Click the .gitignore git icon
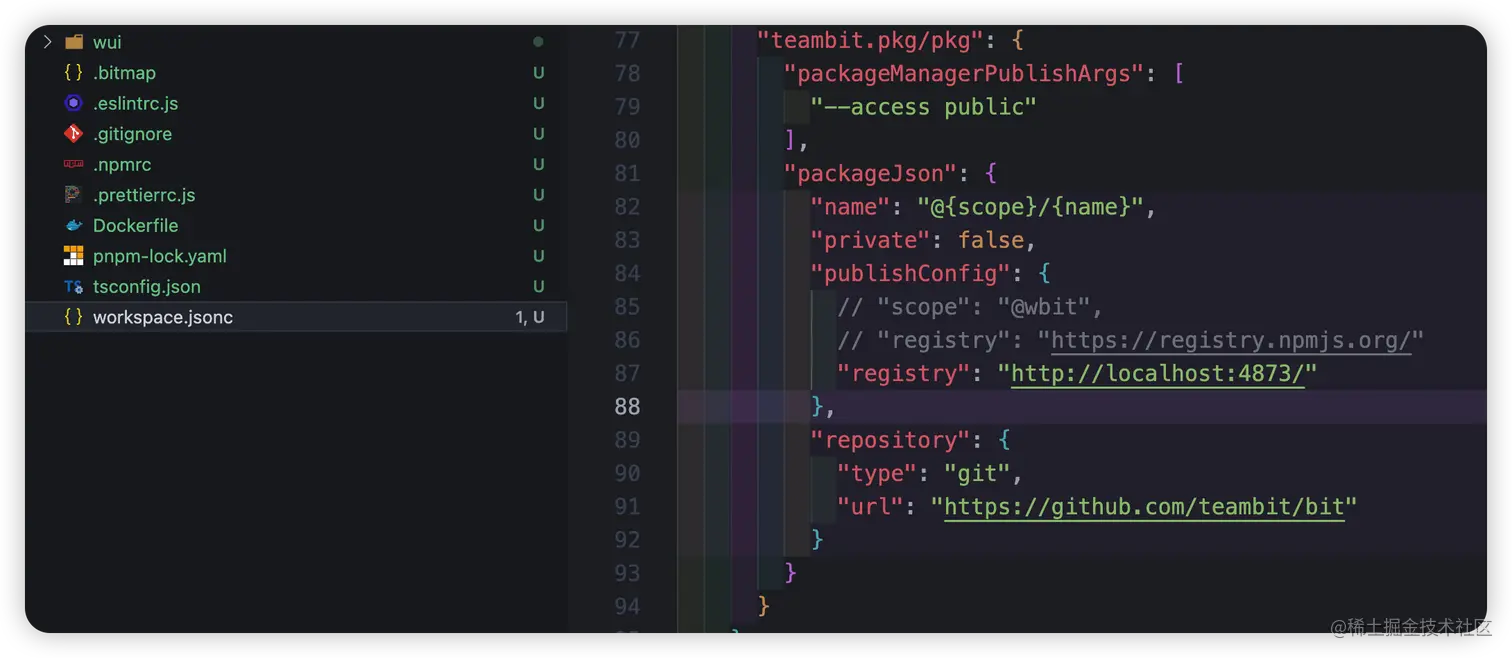This screenshot has height=658, width=1512. 73,134
